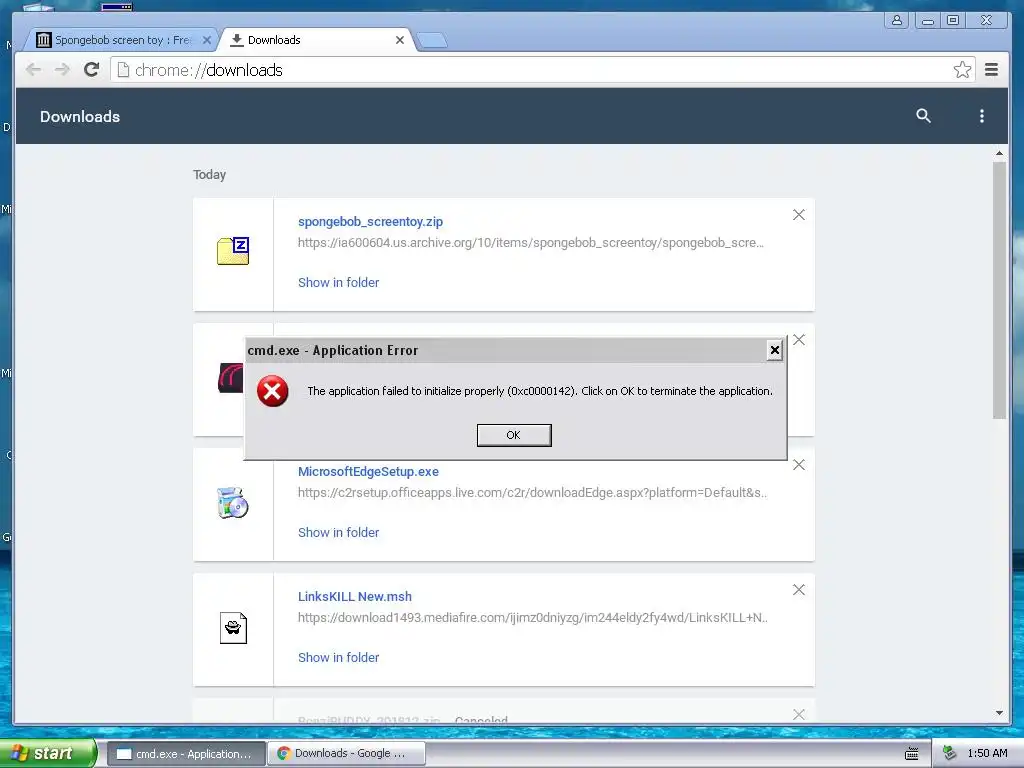Show MicrosoftEdgeSetup.exe in folder

338,533
